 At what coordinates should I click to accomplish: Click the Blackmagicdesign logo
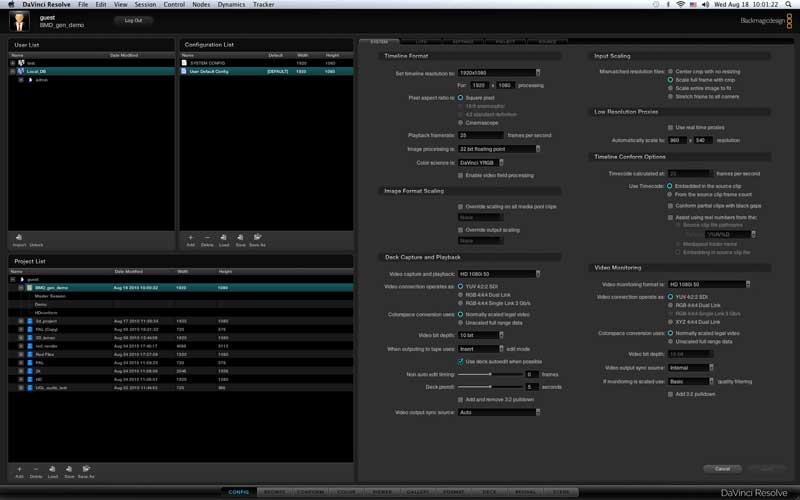766,21
